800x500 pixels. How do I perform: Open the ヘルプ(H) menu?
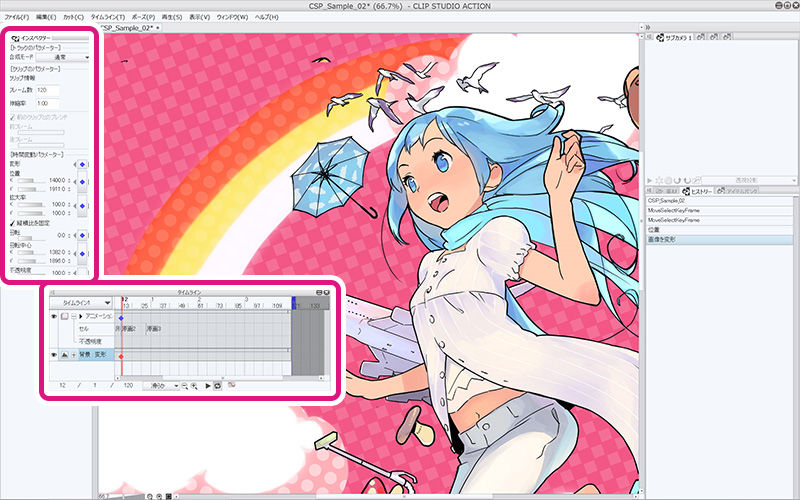[266, 17]
